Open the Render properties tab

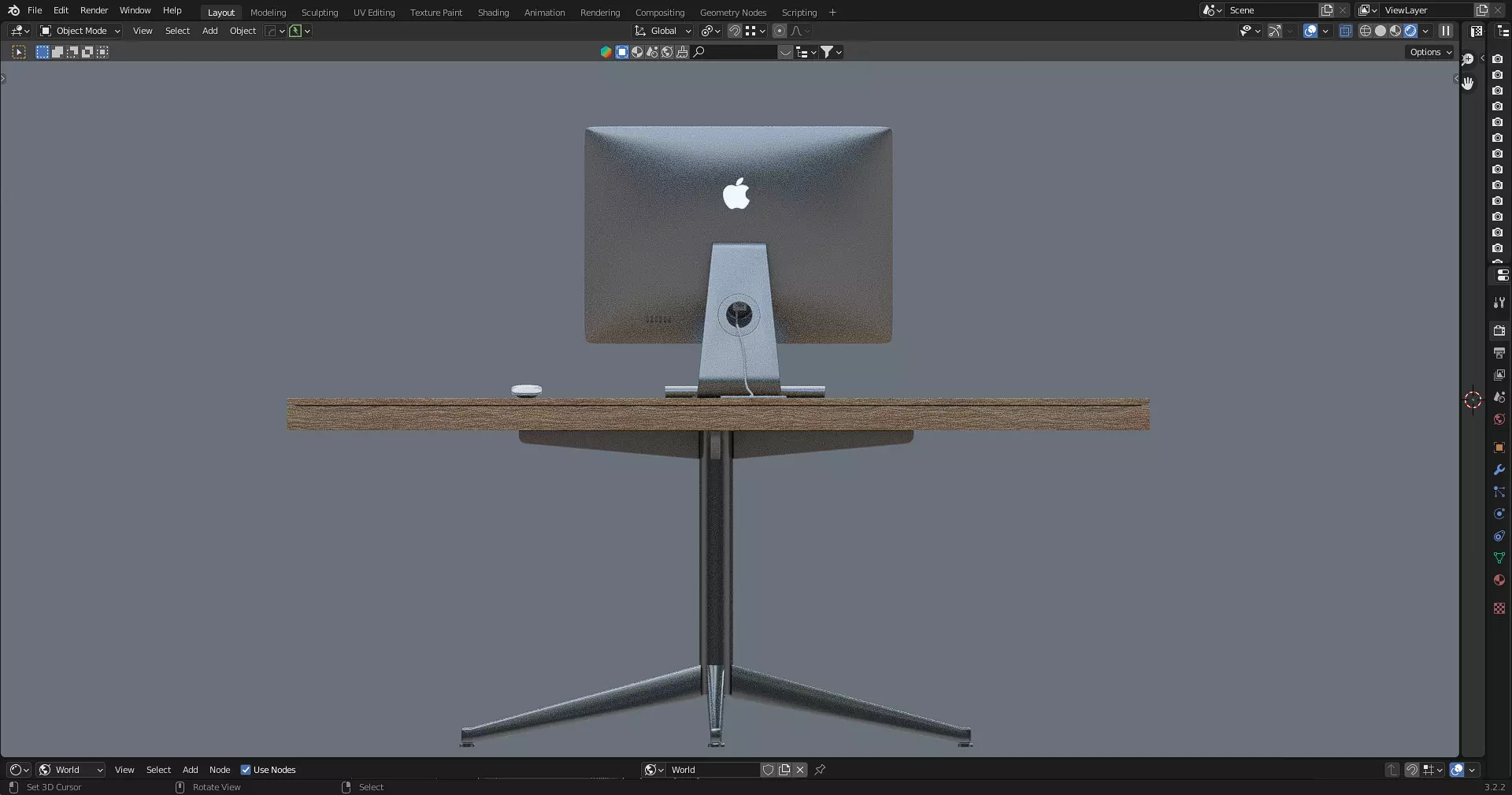(1499, 331)
